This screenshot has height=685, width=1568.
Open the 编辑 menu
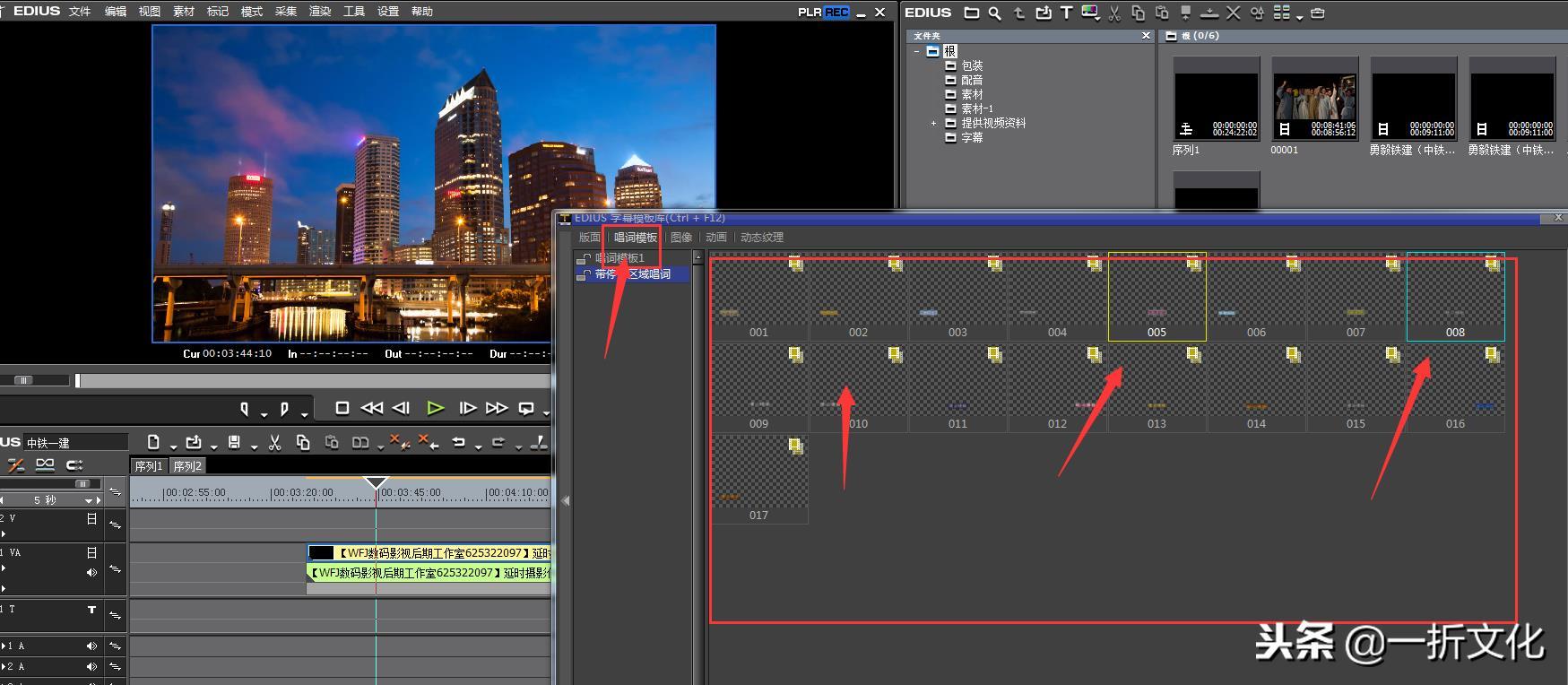[115, 12]
